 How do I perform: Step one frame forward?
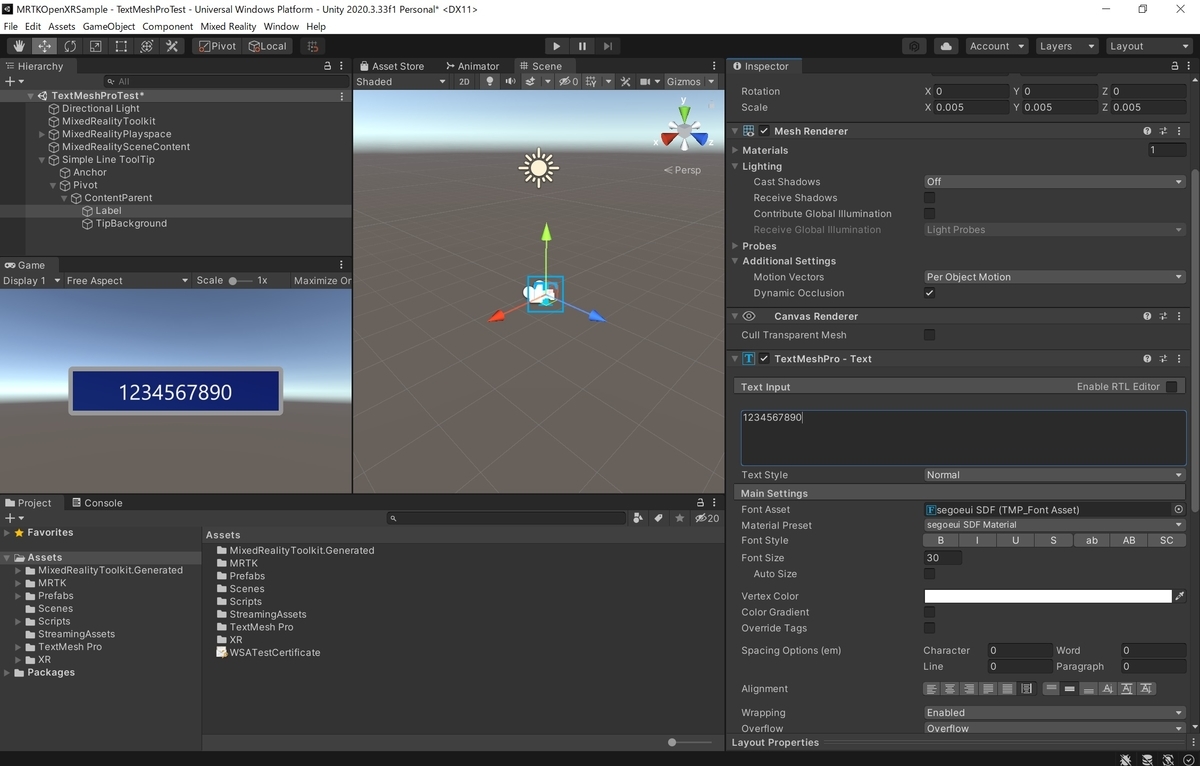coord(607,46)
